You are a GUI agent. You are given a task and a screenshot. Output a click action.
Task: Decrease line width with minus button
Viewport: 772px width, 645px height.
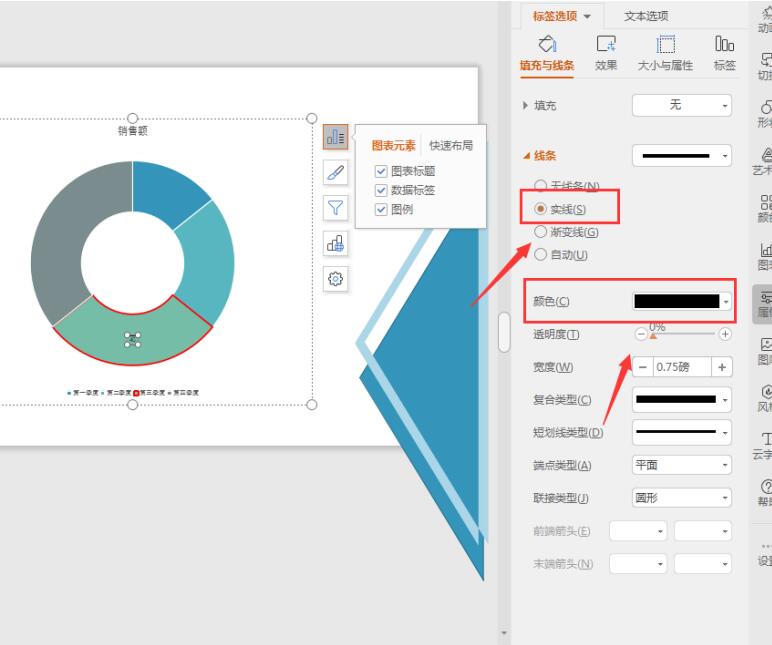click(x=643, y=367)
